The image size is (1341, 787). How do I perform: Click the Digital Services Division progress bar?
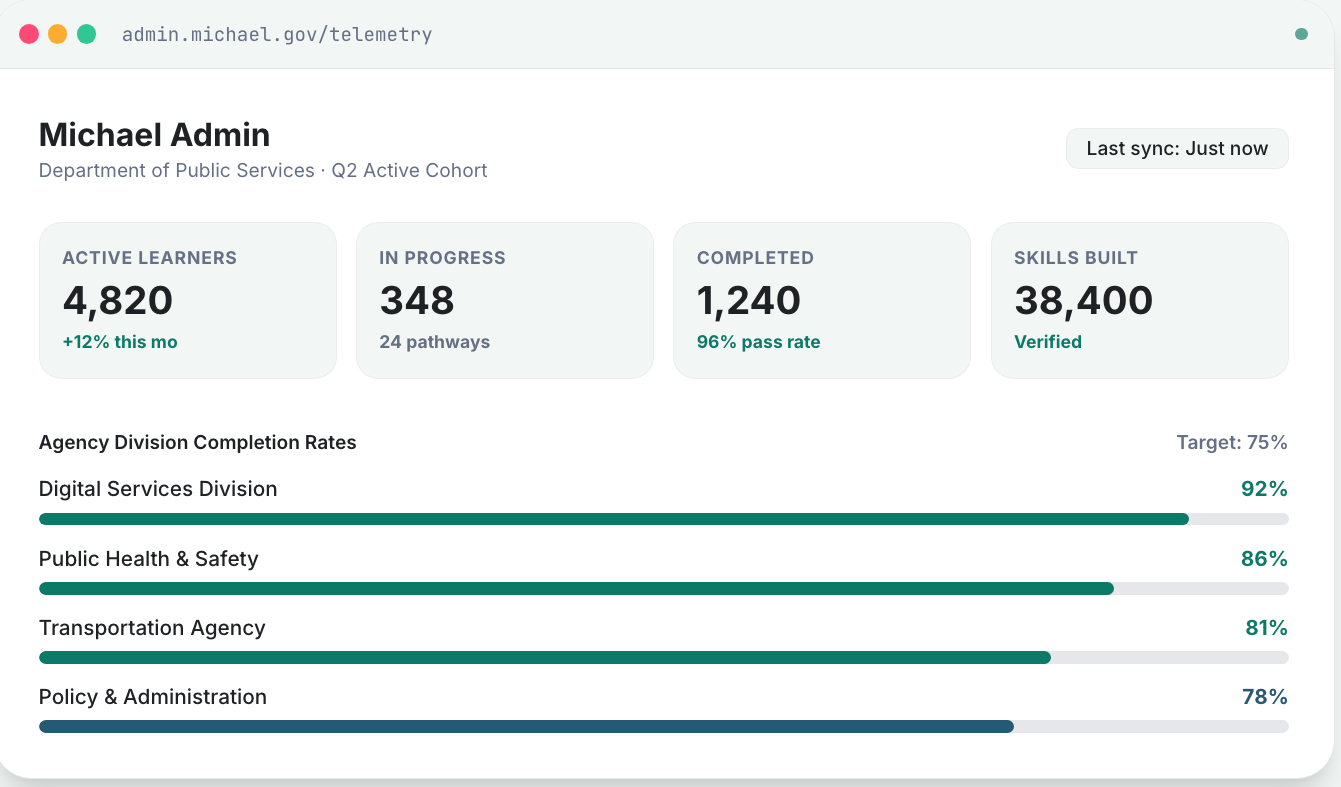click(664, 519)
